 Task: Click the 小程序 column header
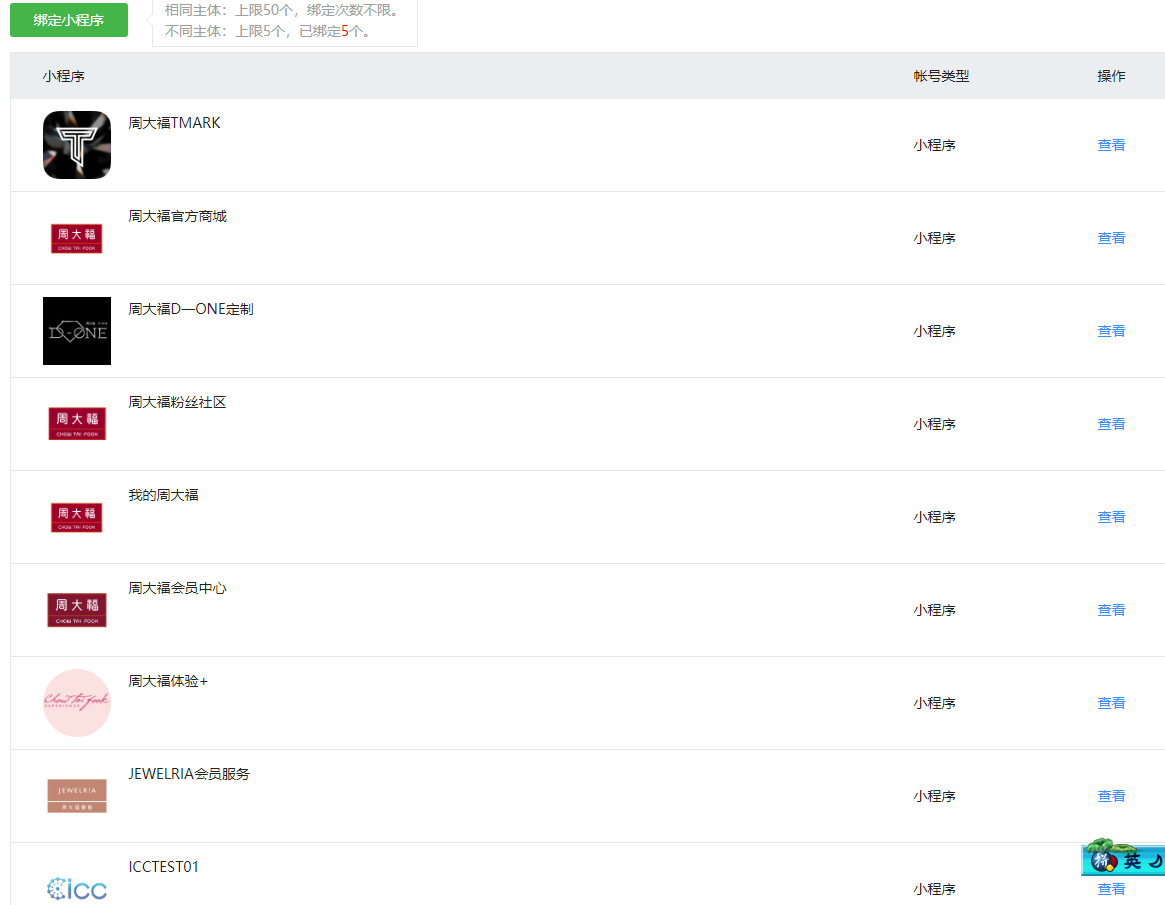point(63,76)
